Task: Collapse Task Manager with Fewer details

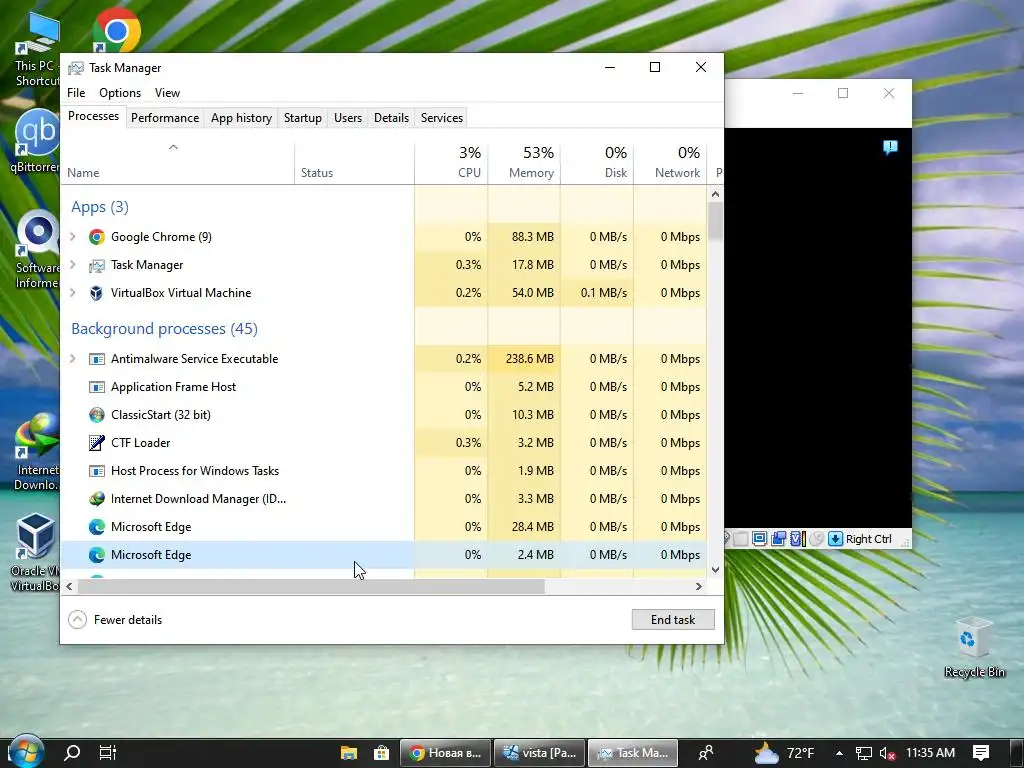Action: pos(115,620)
